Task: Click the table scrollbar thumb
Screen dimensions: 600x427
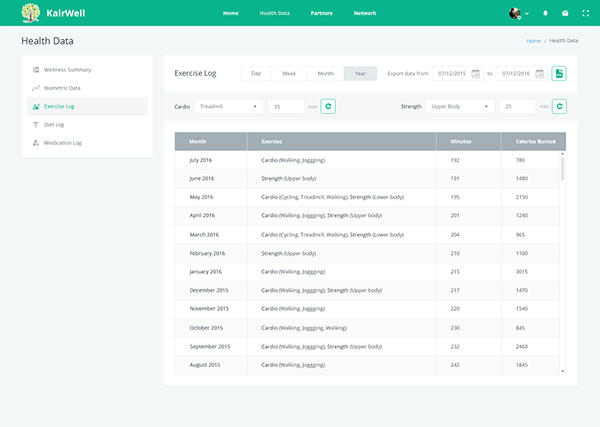Action: click(562, 169)
